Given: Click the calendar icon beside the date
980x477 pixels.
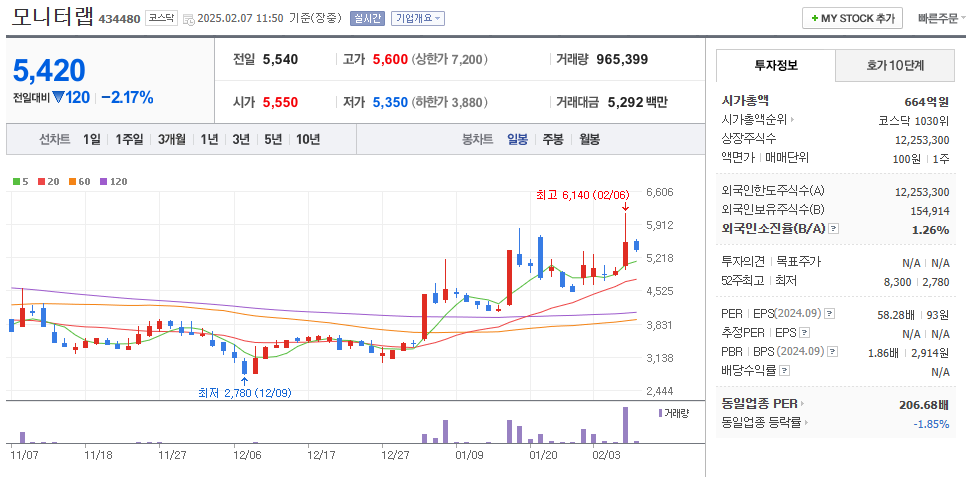Looking at the screenshot, I should click(188, 19).
